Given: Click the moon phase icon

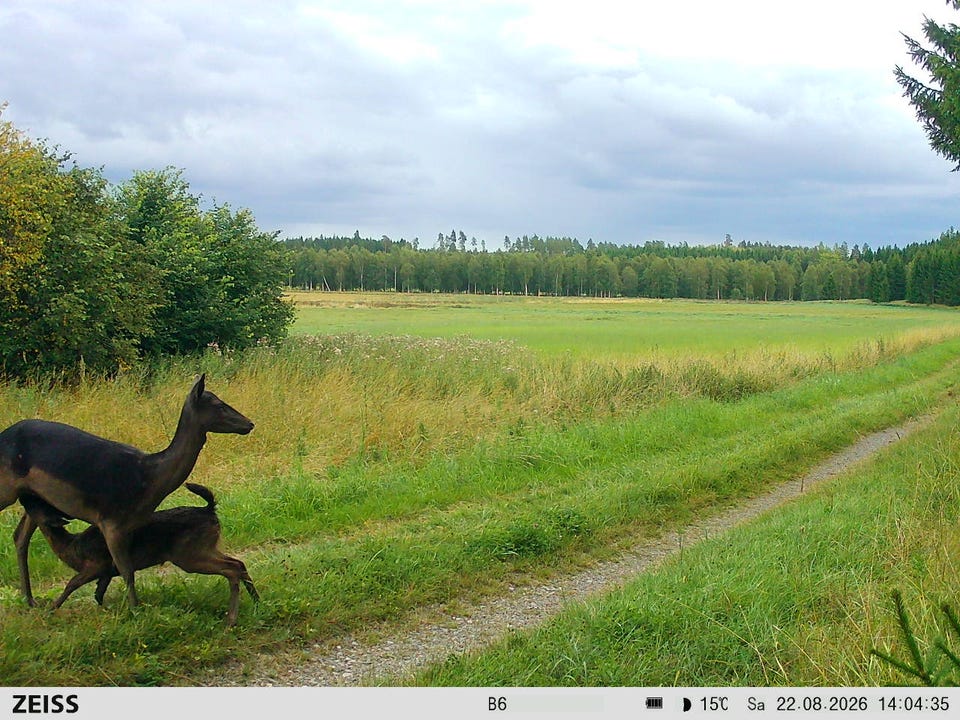Looking at the screenshot, I should (x=686, y=704).
